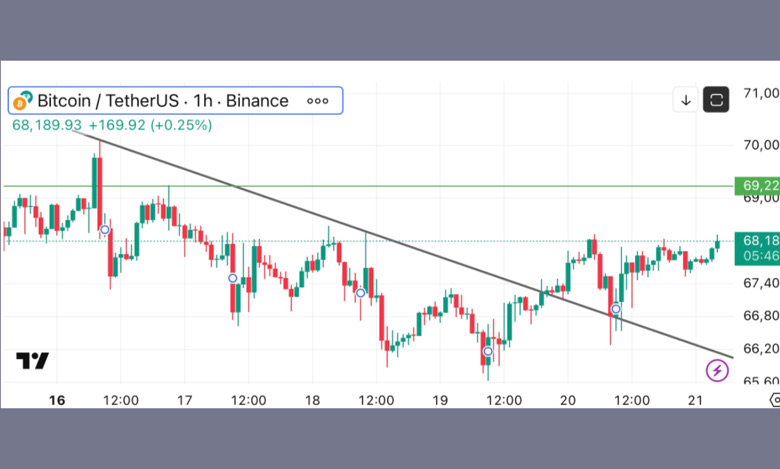This screenshot has height=469, width=780.
Task: Open the three-dot more menu beside Binance
Action: 317,100
